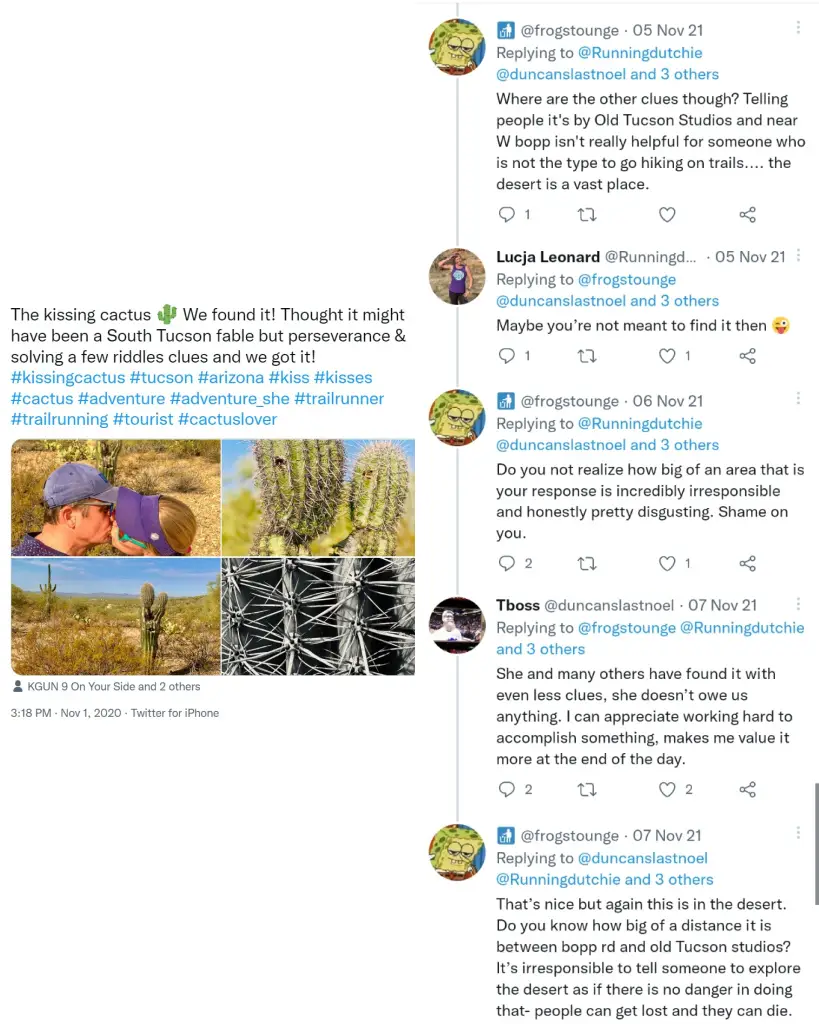Open more options on the 06 Nov @frogstounge reply
Viewport: 819px width, 1024px height.
pos(798,398)
